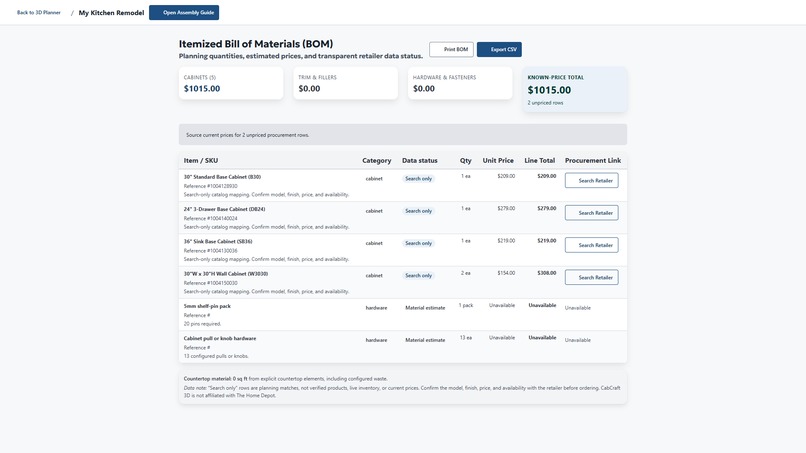Click the Procurement Link column header
This screenshot has width=806, height=453.
[x=593, y=160]
